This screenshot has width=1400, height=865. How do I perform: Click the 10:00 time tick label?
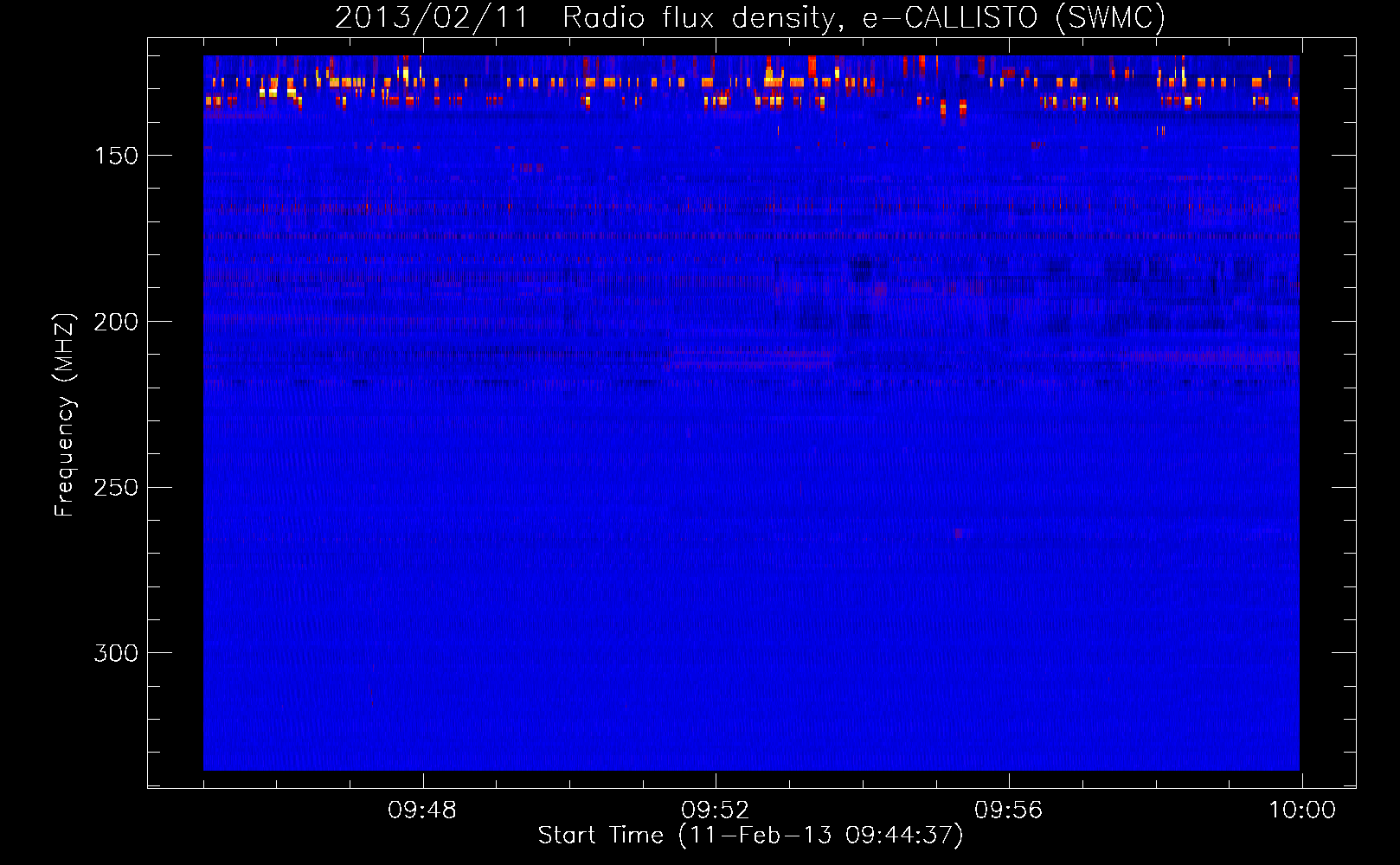click(x=1302, y=811)
